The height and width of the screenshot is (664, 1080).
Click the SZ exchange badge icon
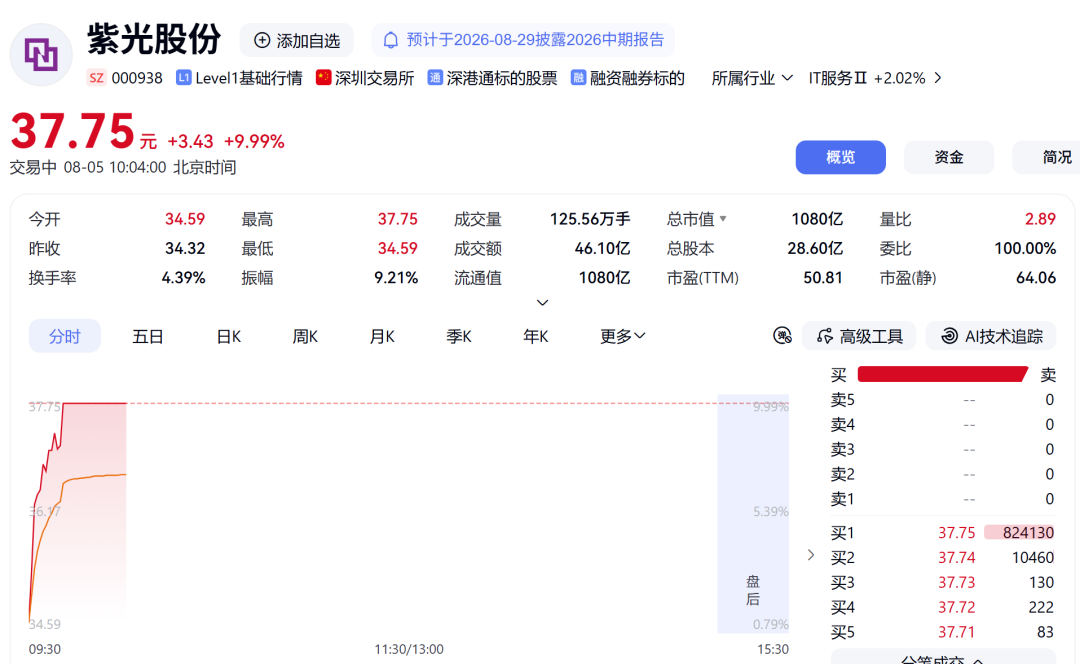pyautogui.click(x=96, y=78)
